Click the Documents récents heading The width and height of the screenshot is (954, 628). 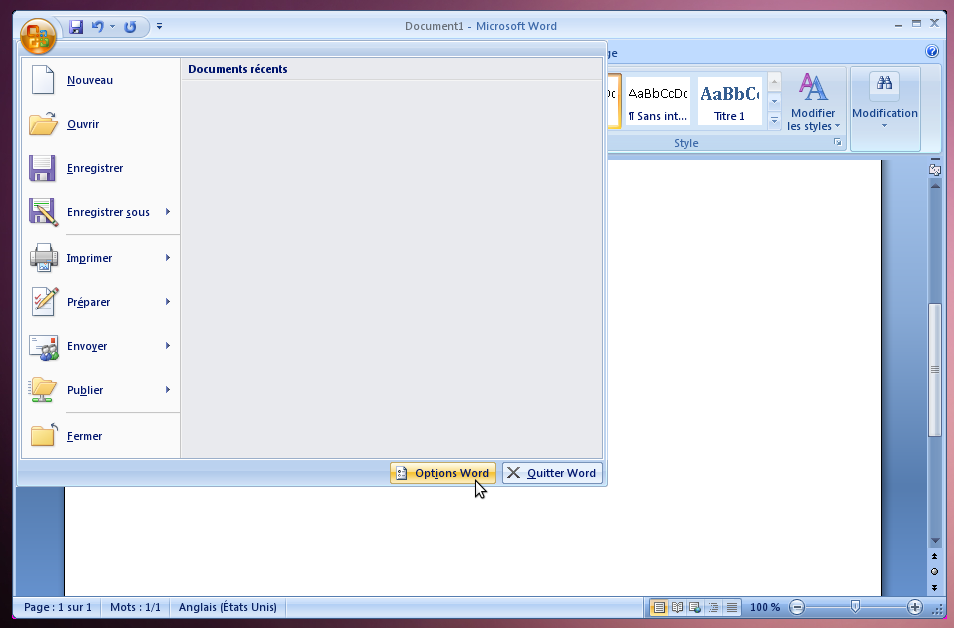pyautogui.click(x=238, y=69)
